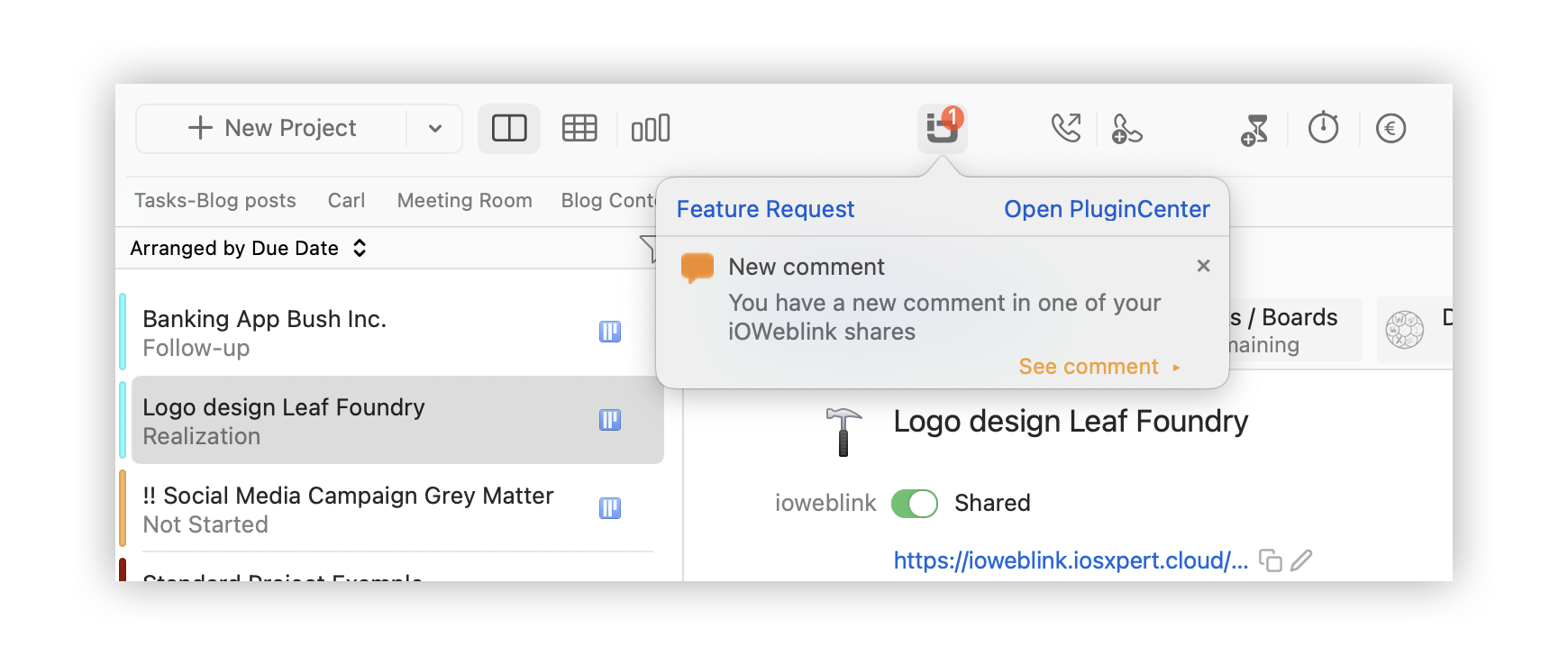Click the Follow-up status text
Viewport: 1568px width, 665px height.
pos(196,348)
